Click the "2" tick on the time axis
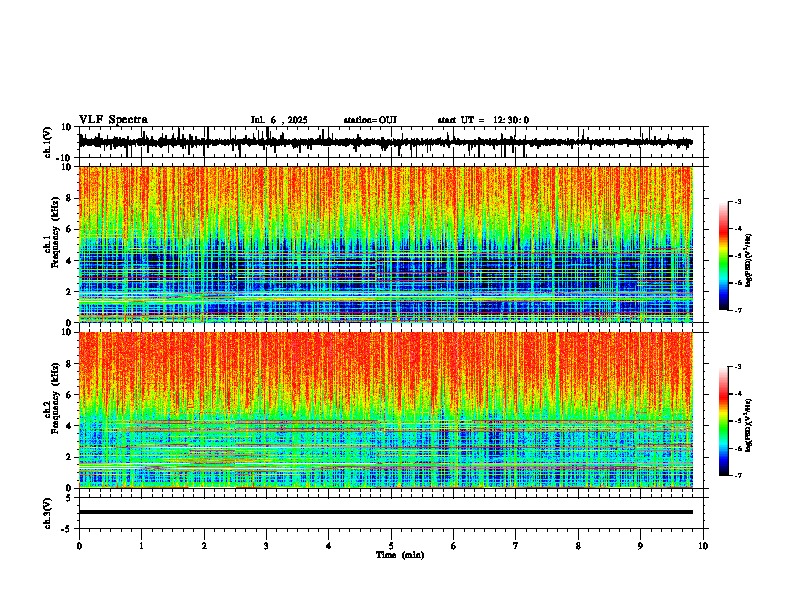This screenshot has width=792, height=612. point(204,546)
